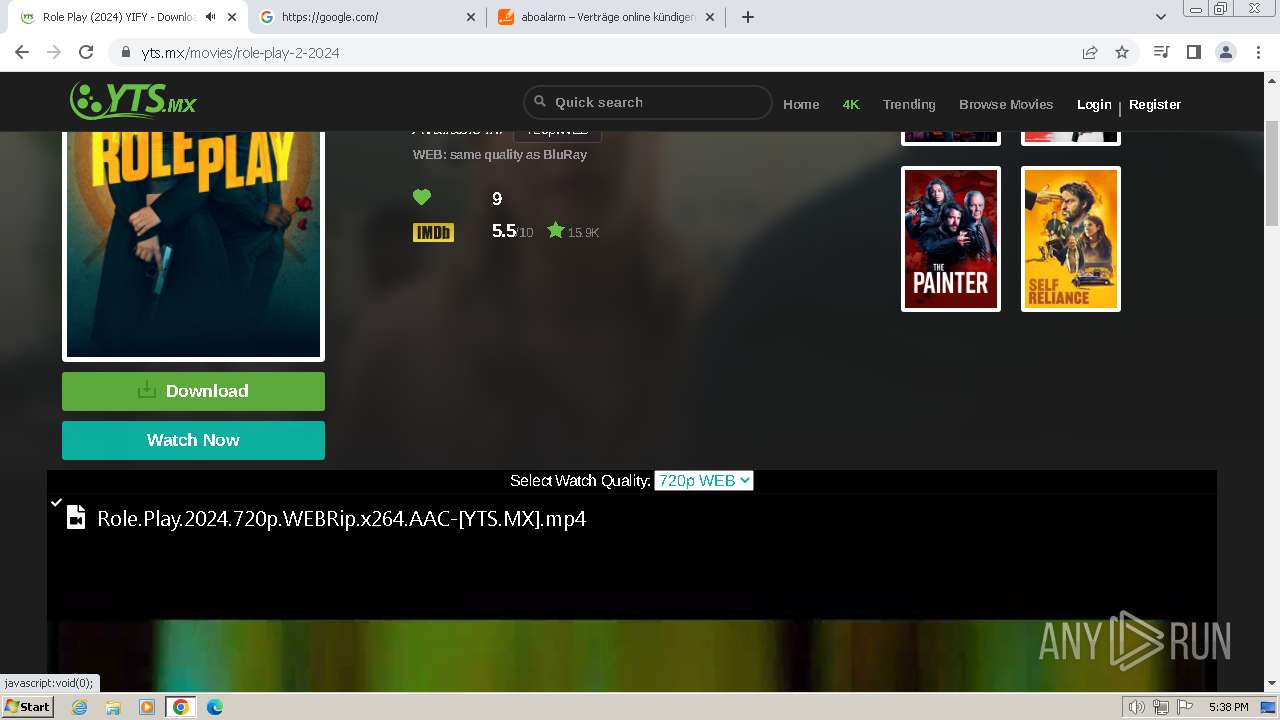Click the padlock site info icon

point(126,53)
